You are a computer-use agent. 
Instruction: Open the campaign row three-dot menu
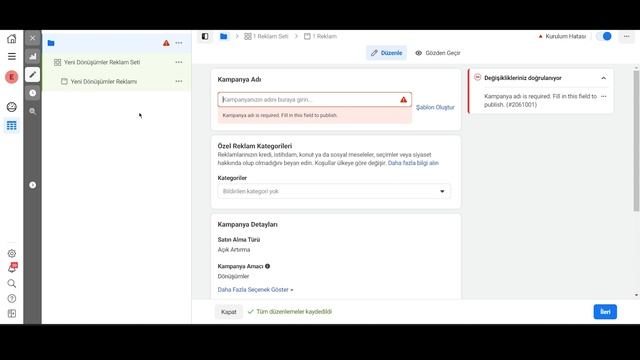[x=179, y=43]
